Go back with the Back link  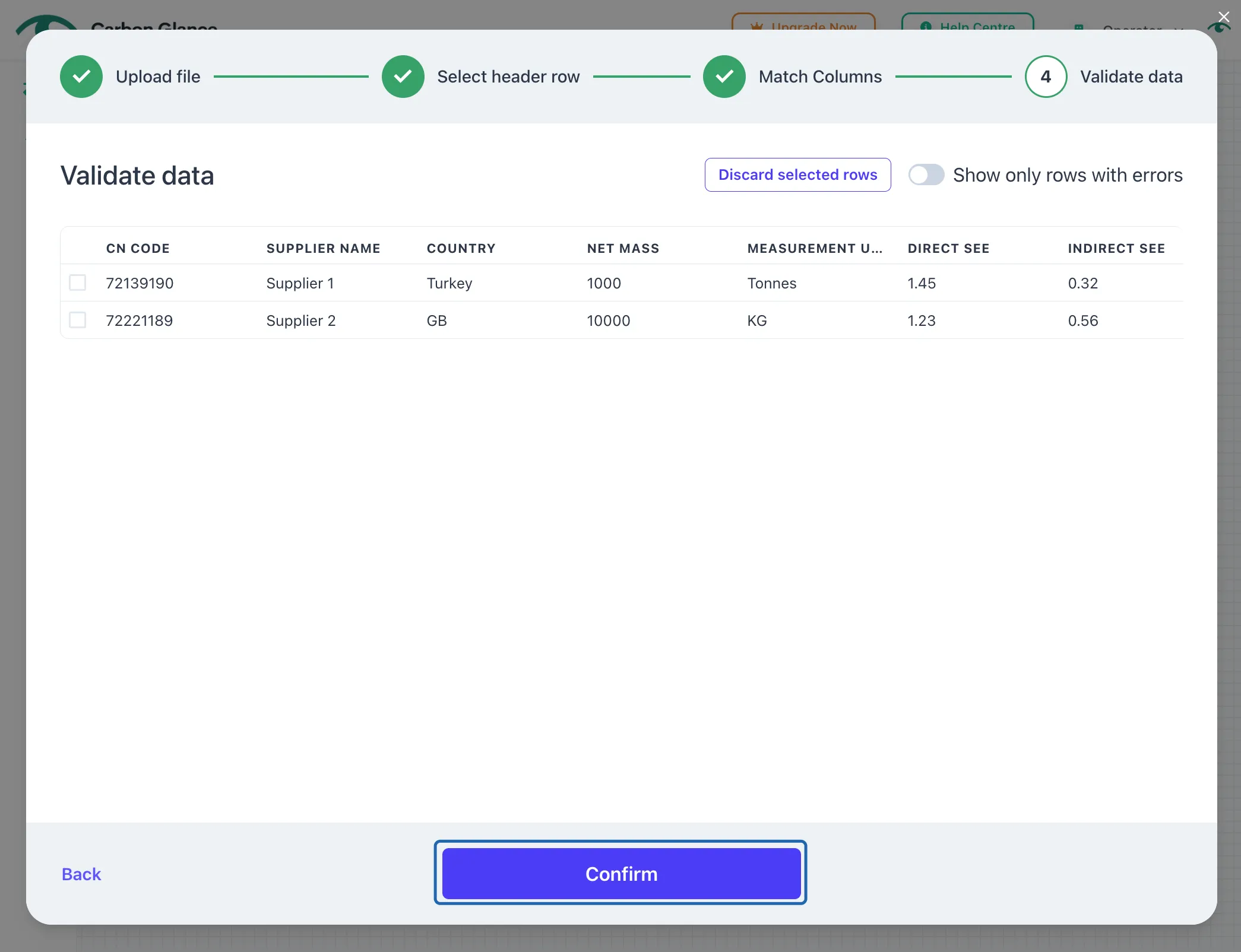pyautogui.click(x=81, y=874)
